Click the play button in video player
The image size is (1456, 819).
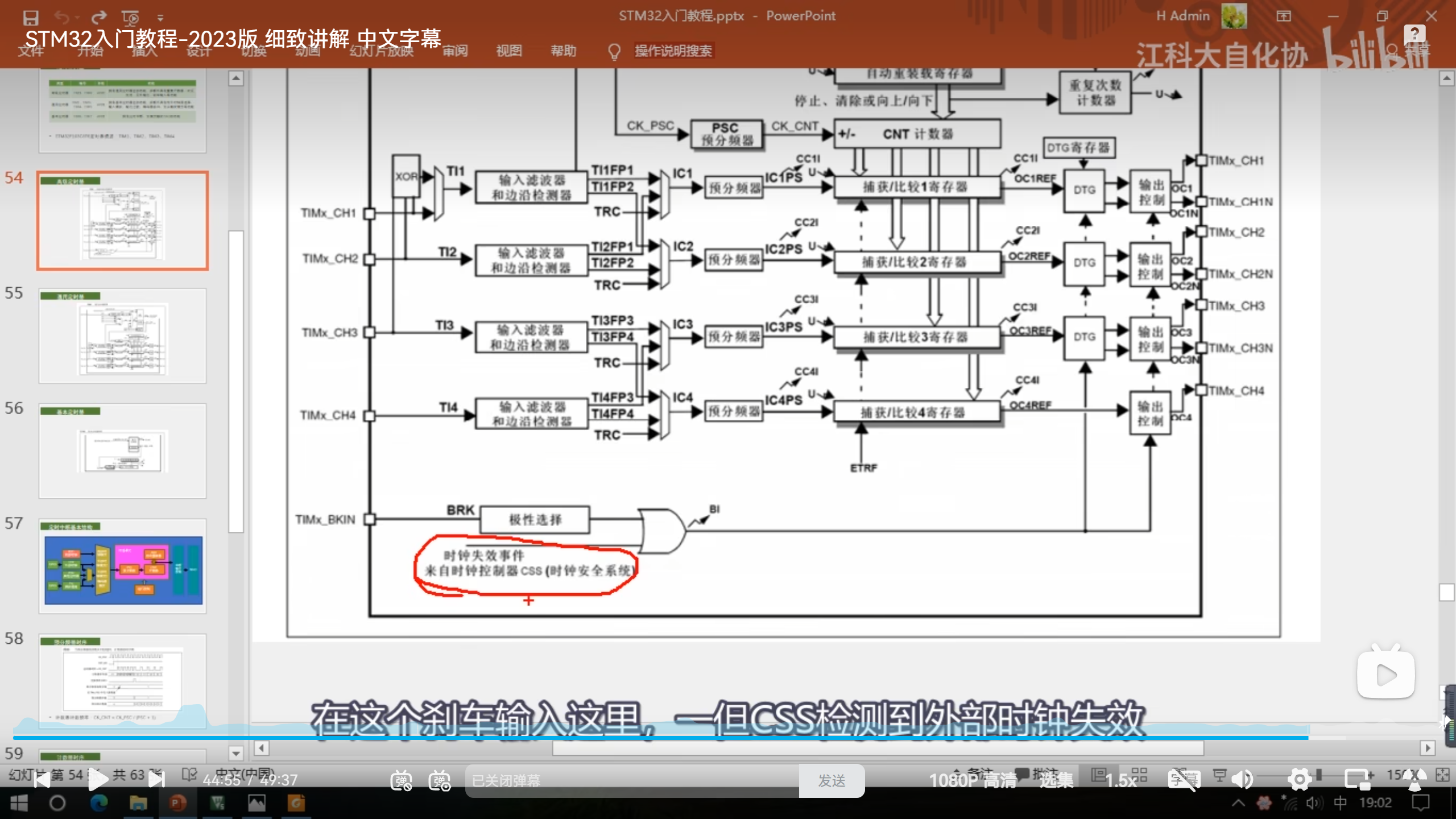pyautogui.click(x=98, y=780)
